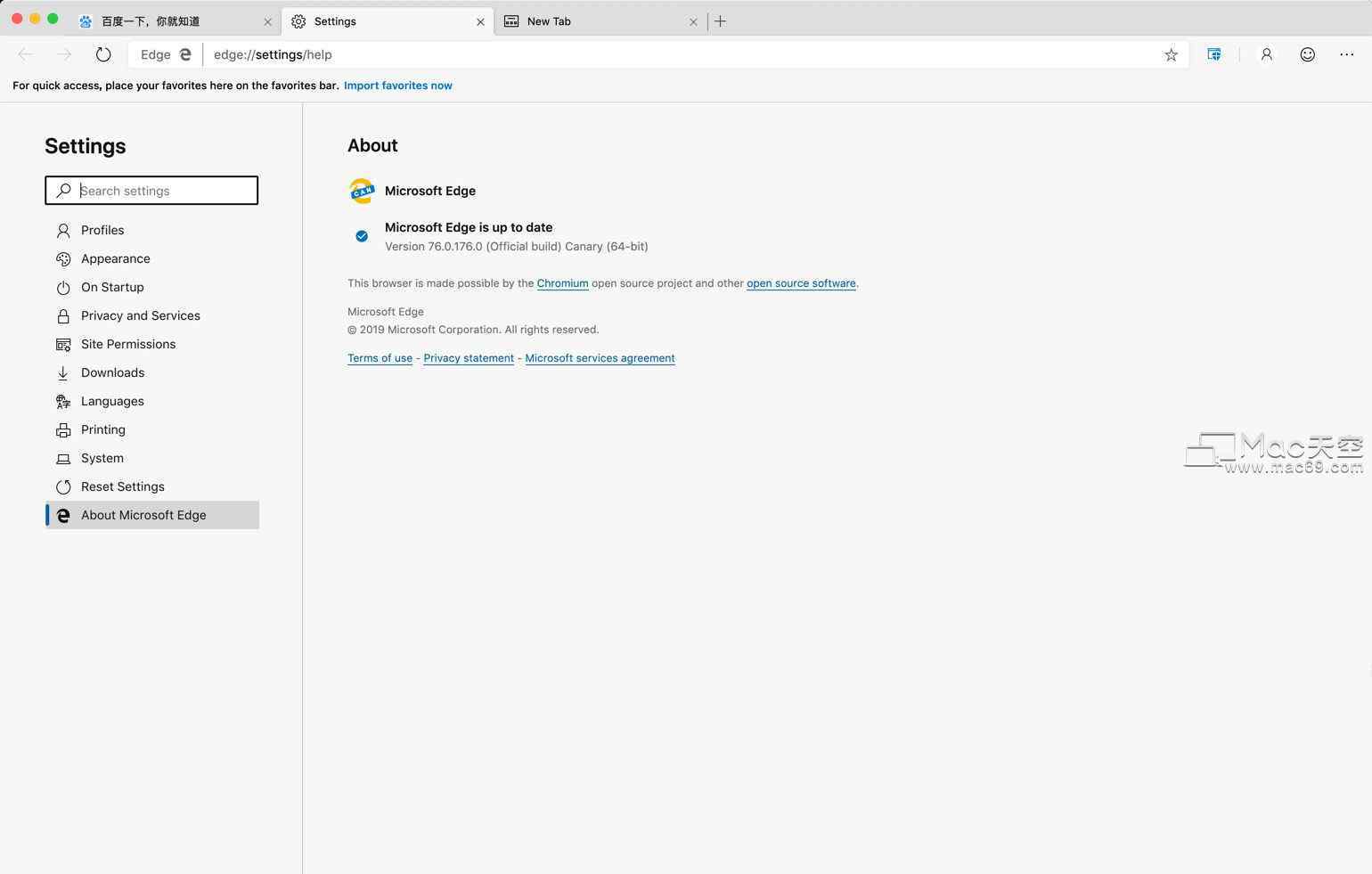The height and width of the screenshot is (874, 1372).
Task: Click the Reload page icon
Action: click(x=103, y=54)
